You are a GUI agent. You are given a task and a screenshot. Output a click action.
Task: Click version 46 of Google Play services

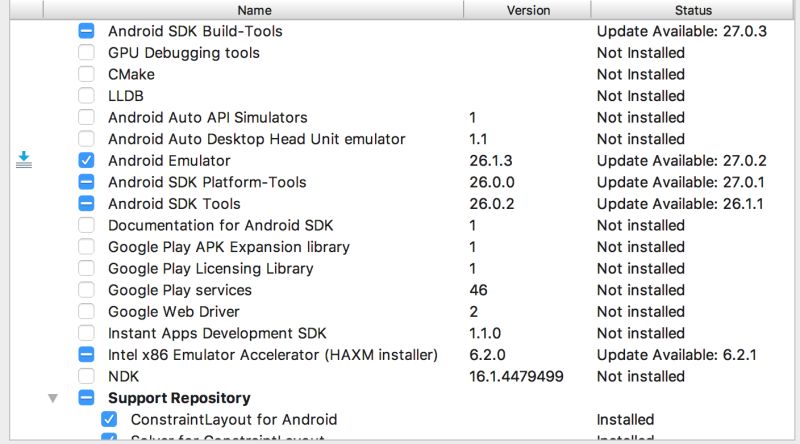point(478,290)
